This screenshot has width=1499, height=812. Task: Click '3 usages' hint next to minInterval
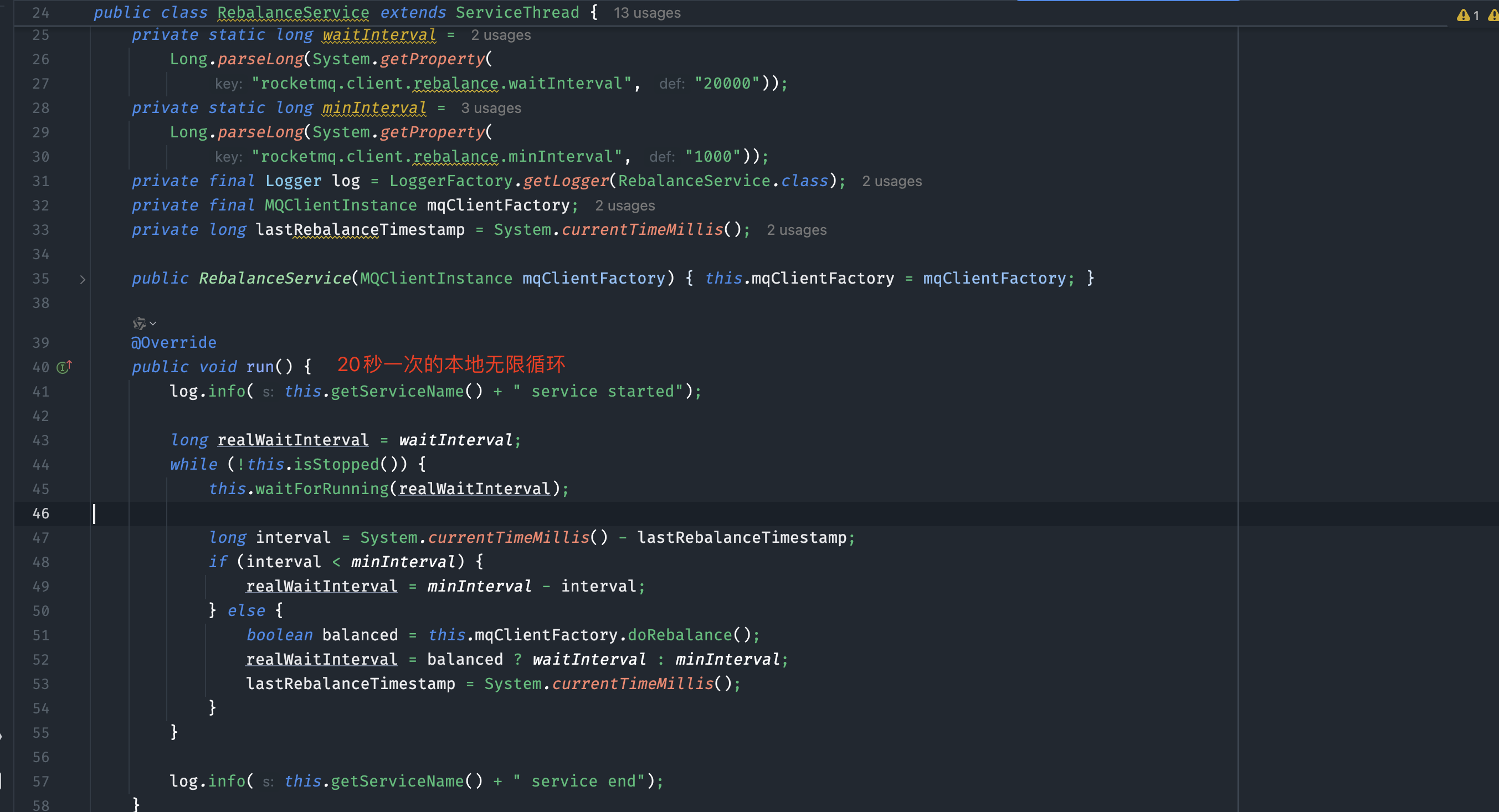click(491, 108)
